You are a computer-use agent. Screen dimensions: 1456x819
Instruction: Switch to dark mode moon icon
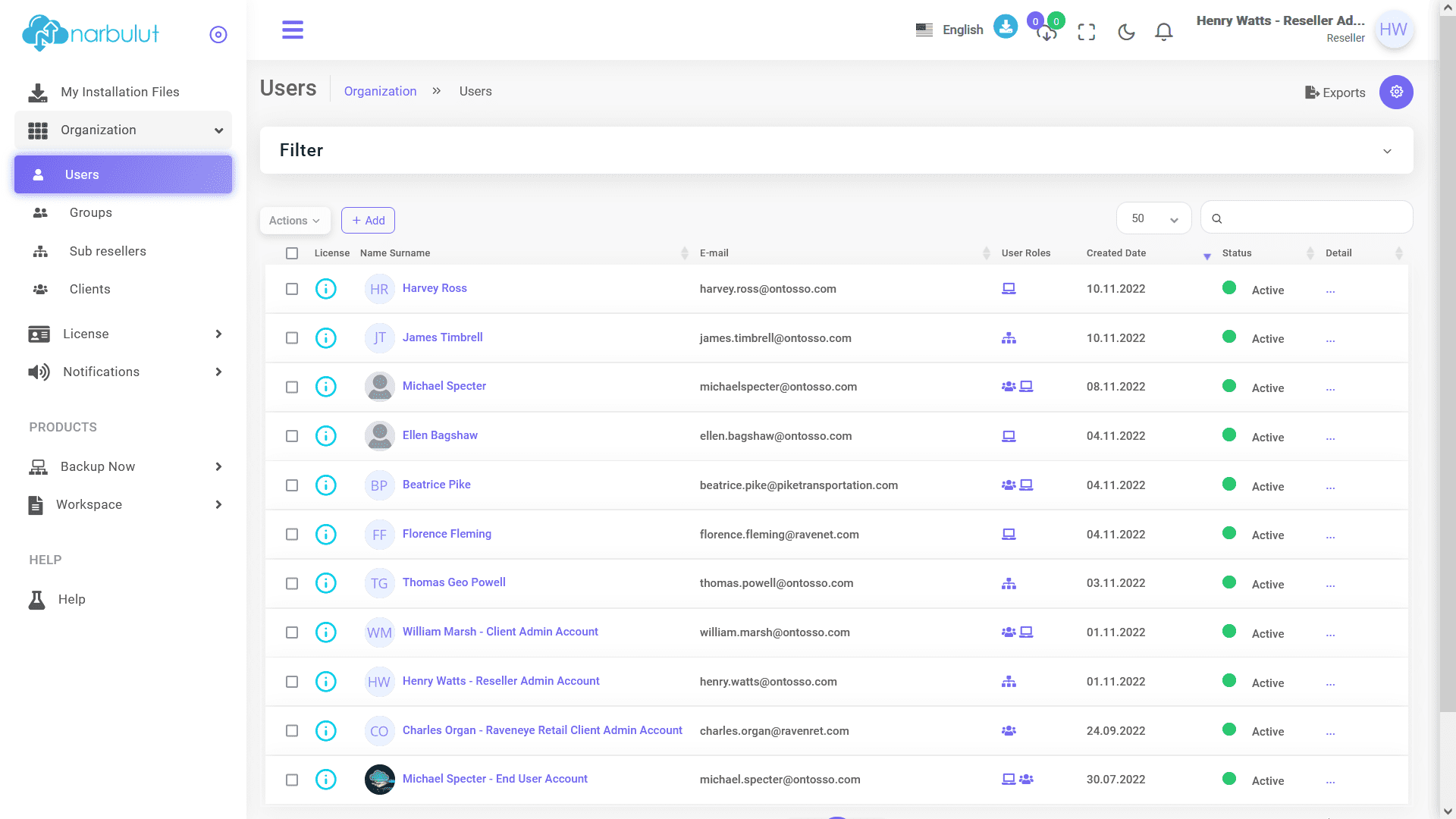tap(1127, 32)
